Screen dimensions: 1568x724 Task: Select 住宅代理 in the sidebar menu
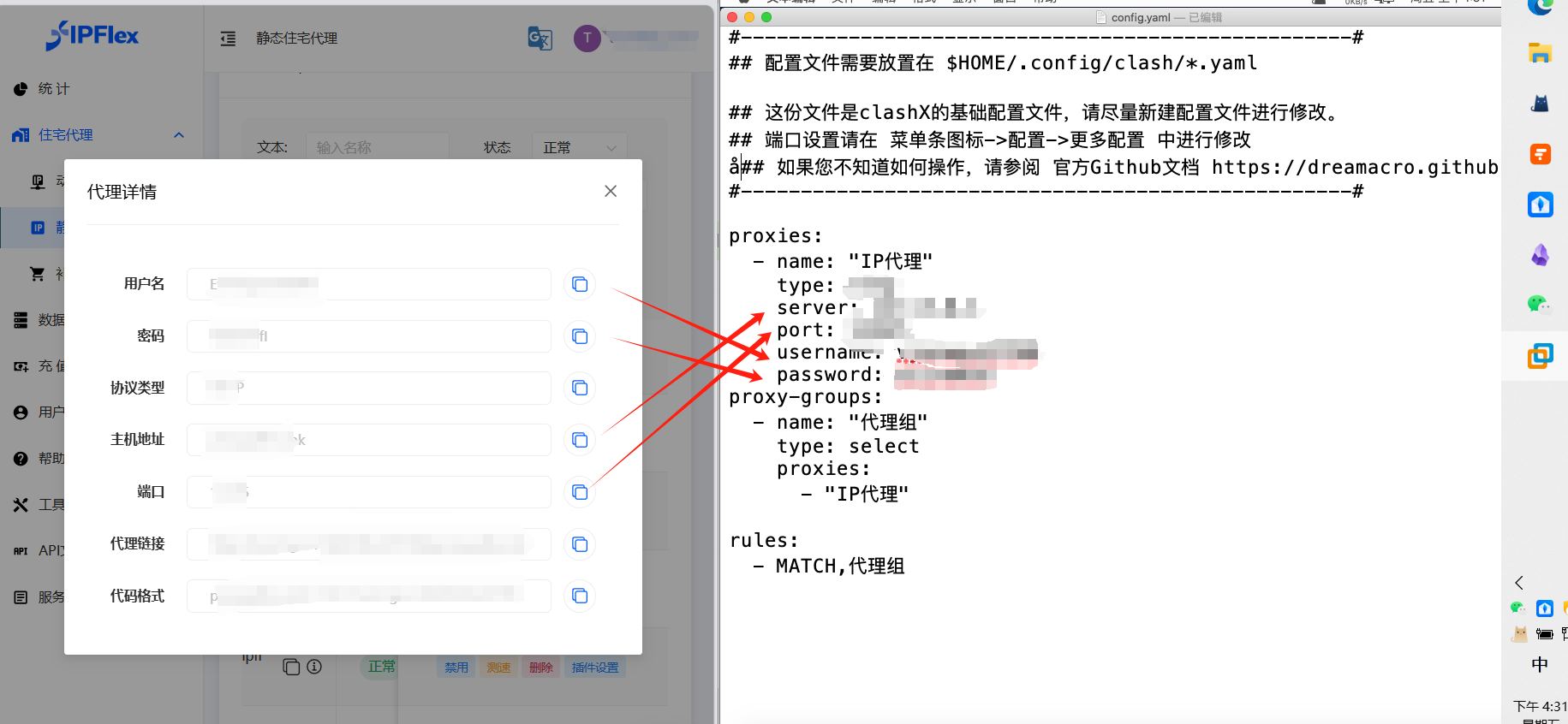66,135
